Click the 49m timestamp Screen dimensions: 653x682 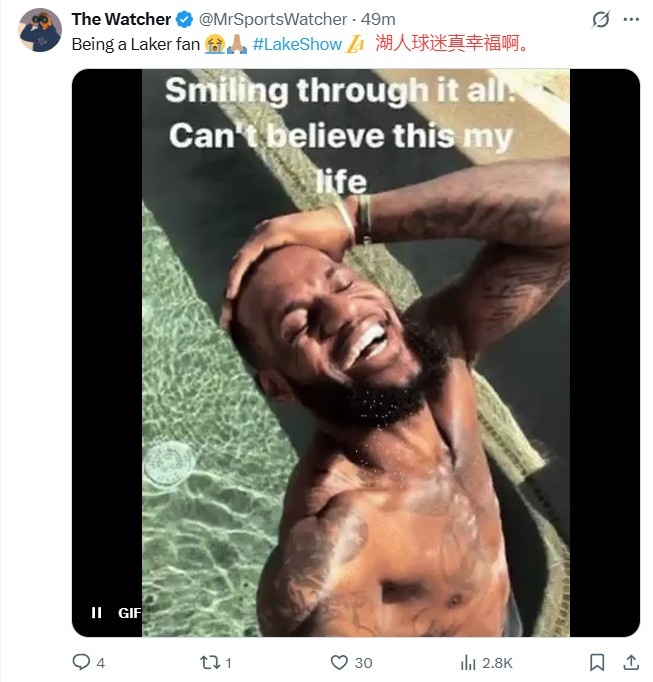[378, 19]
